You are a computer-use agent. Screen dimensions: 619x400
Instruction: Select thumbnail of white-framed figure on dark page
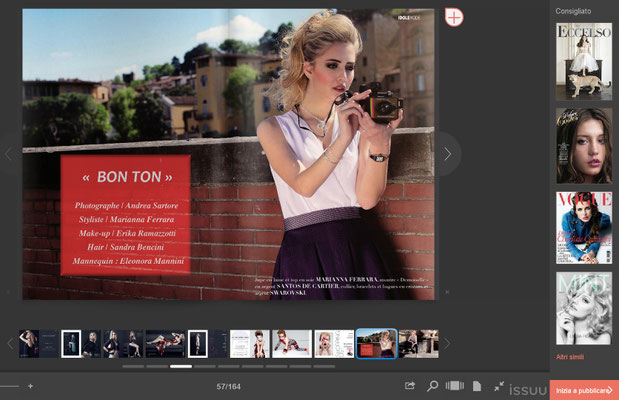click(207, 344)
